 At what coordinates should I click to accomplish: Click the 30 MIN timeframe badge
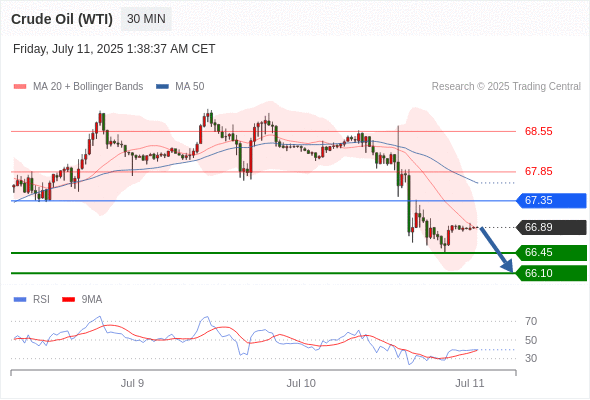[x=146, y=19]
